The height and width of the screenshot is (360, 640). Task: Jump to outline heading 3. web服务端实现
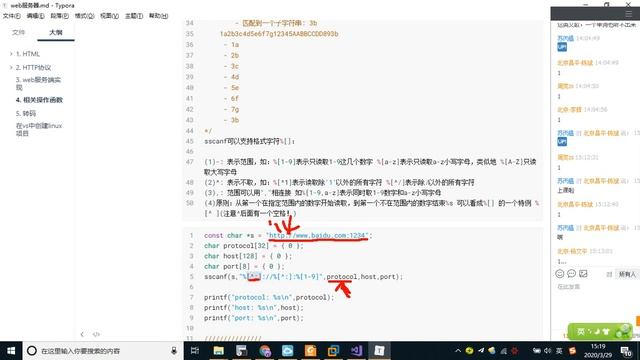pos(38,83)
